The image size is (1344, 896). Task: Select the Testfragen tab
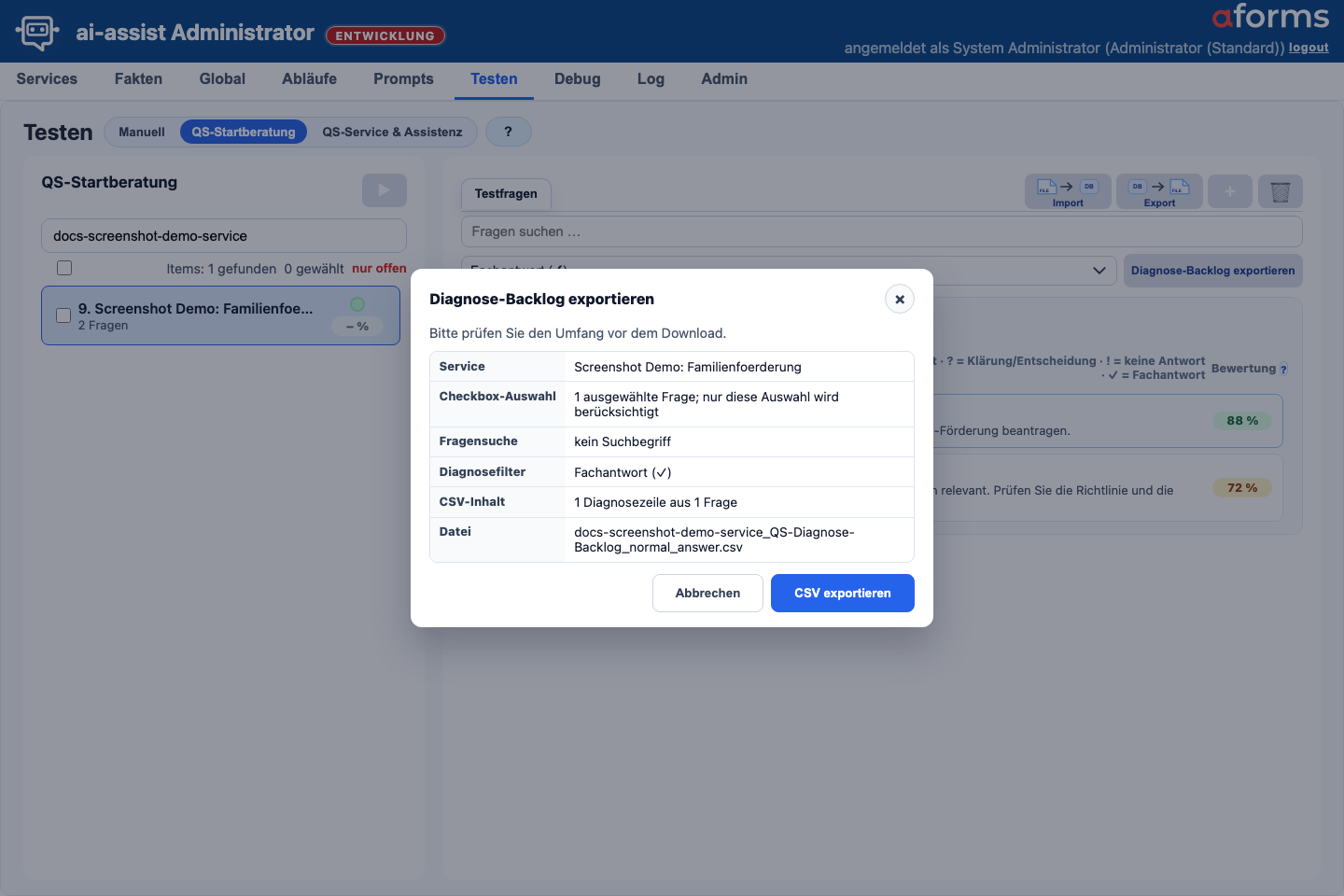506,194
